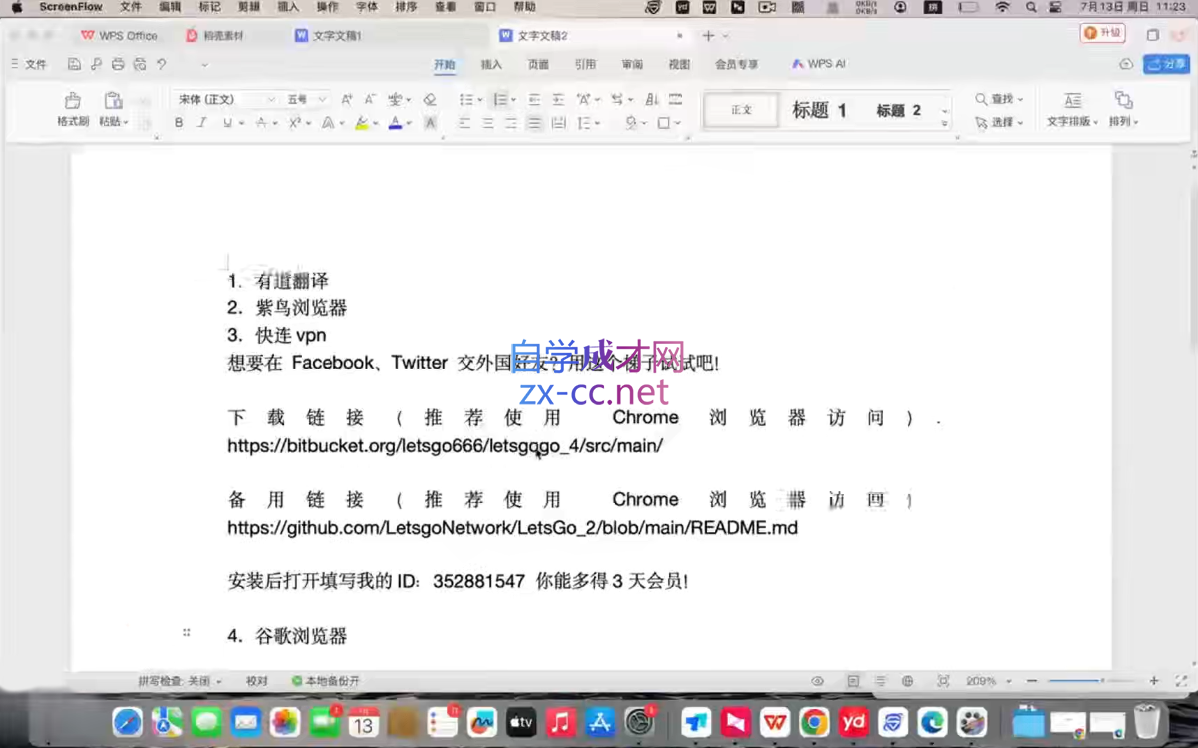Click the Upgrade (升级) button
The image size is (1198, 748).
1102,33
